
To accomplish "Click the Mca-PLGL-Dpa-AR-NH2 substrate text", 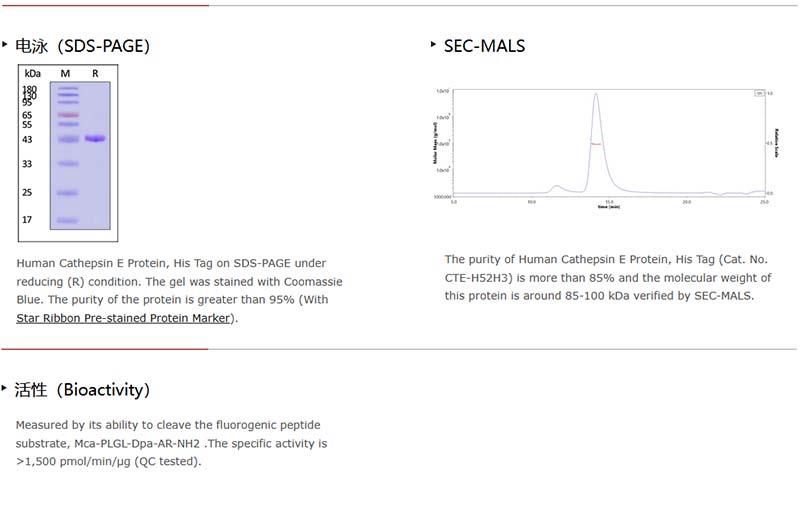I will (135, 443).
